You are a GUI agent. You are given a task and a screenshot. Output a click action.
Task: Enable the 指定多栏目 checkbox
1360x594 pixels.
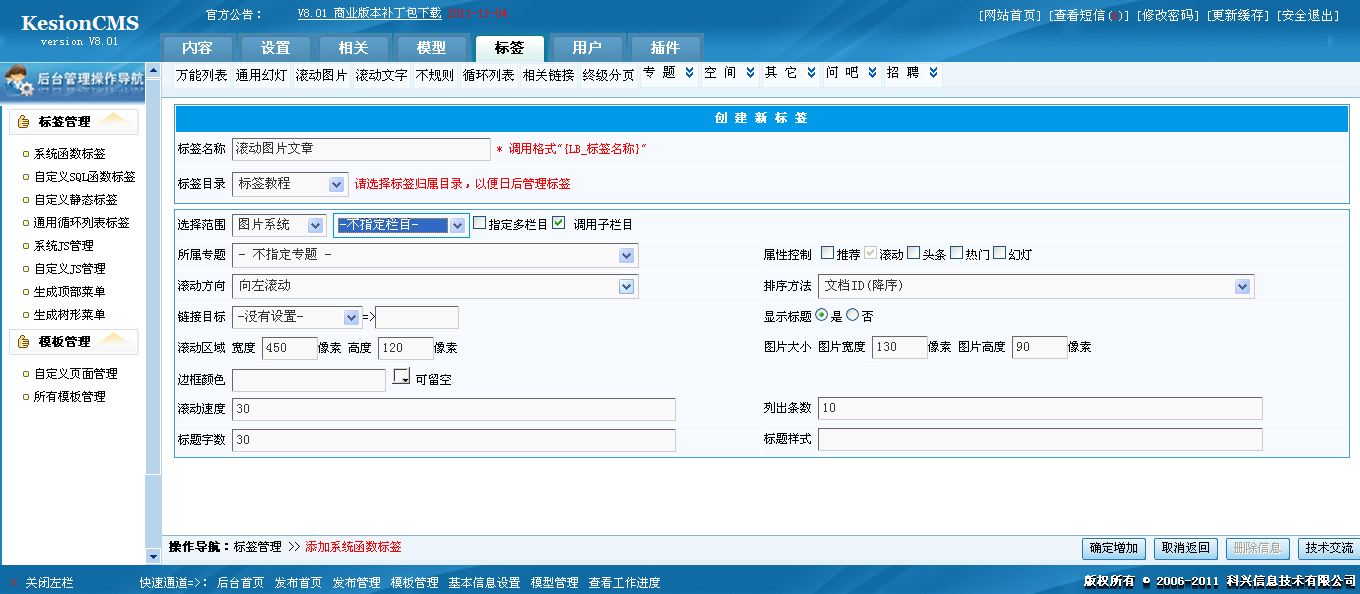coord(480,223)
